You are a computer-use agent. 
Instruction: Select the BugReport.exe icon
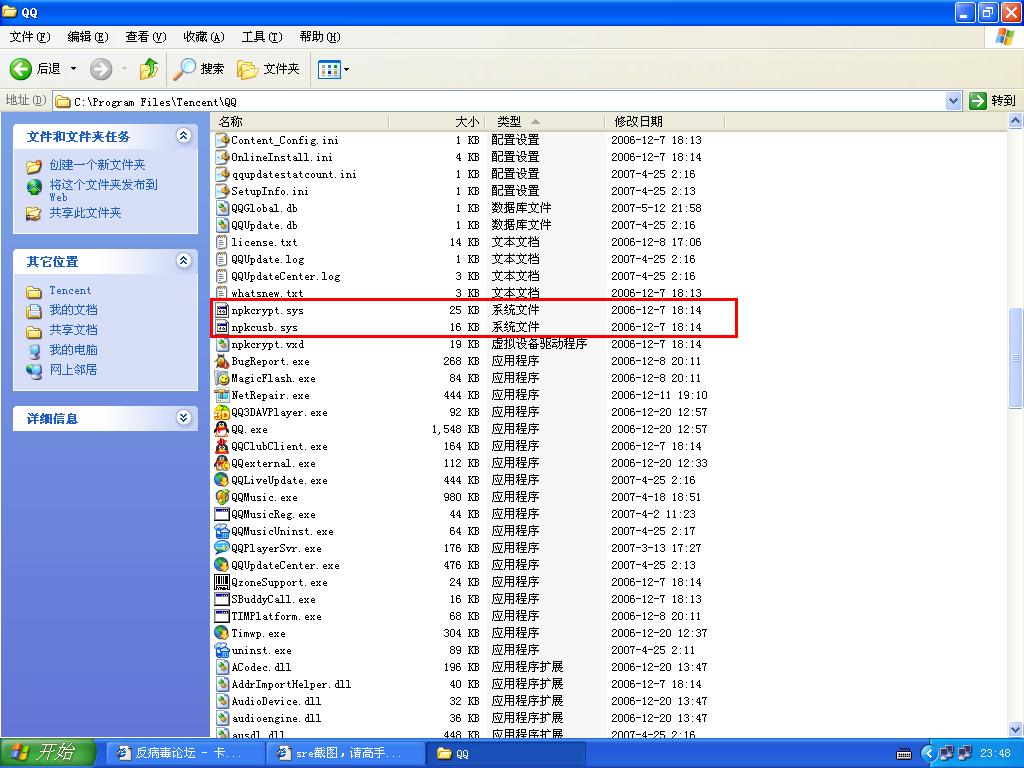(222, 361)
